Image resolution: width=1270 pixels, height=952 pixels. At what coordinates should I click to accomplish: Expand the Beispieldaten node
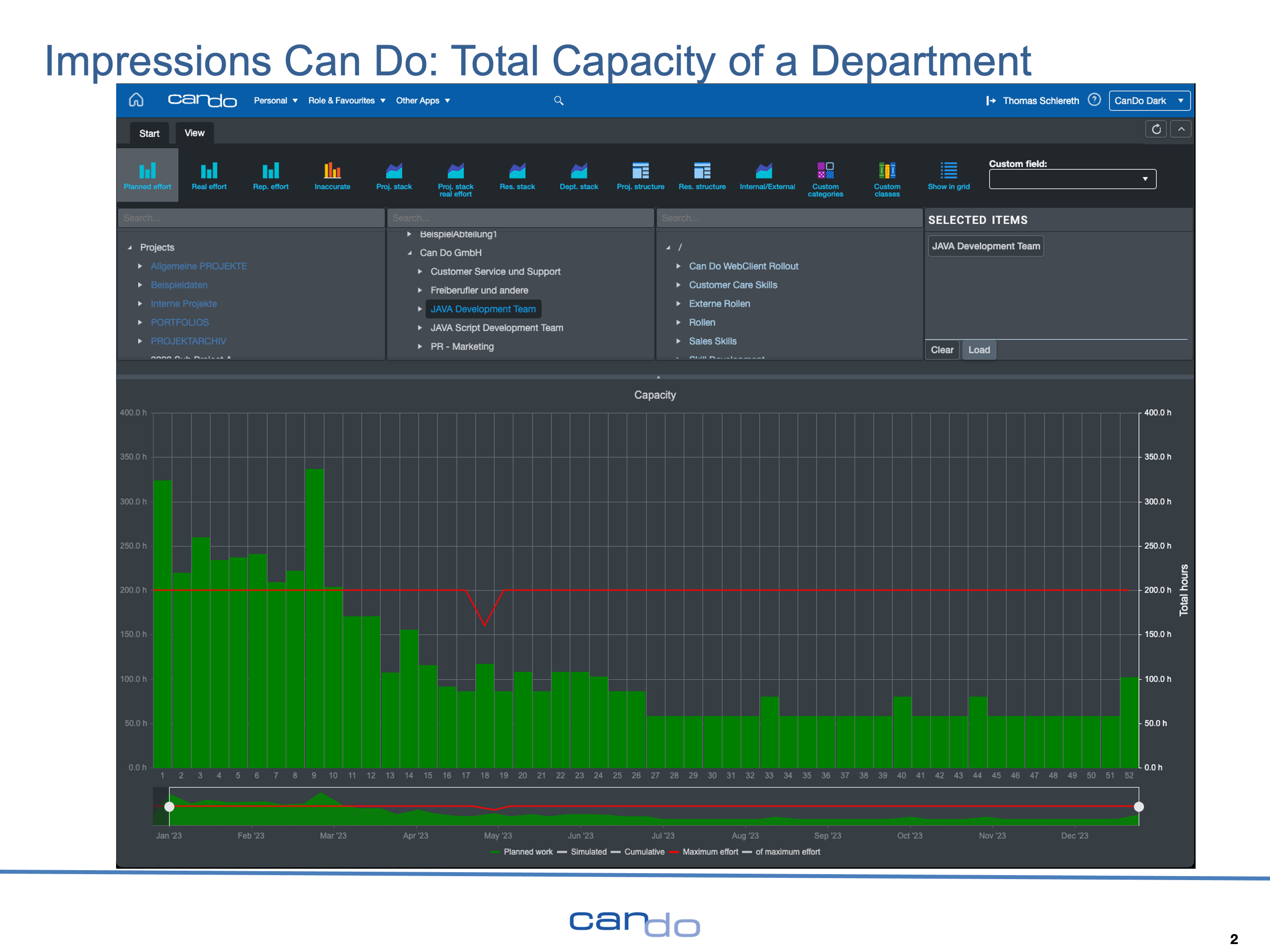139,285
